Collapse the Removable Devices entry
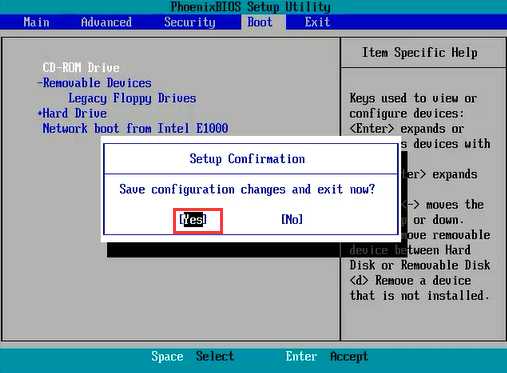Screen dimensions: 507x373 pyautogui.click(x=95, y=83)
